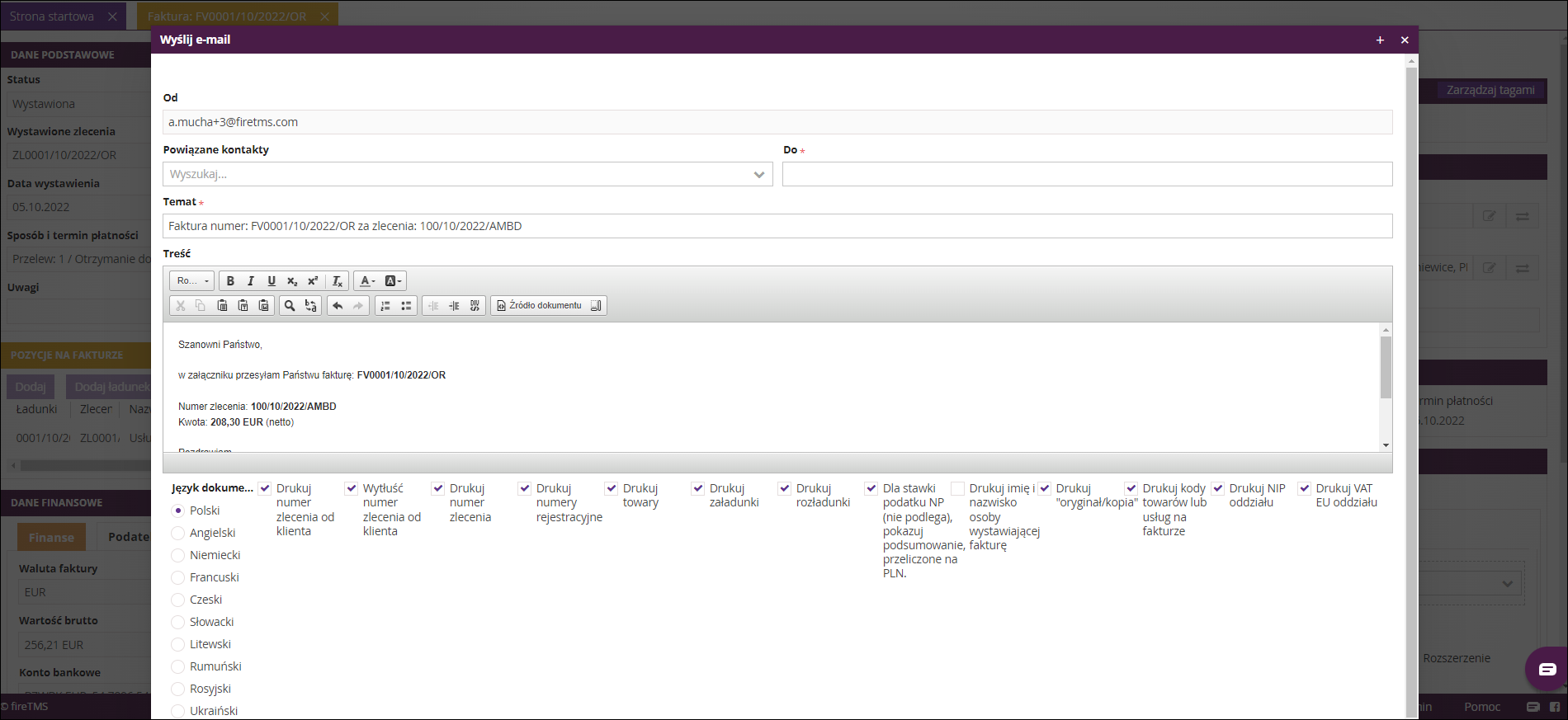The height and width of the screenshot is (720, 1568).
Task: Apply subscript formatting
Action: [292, 280]
